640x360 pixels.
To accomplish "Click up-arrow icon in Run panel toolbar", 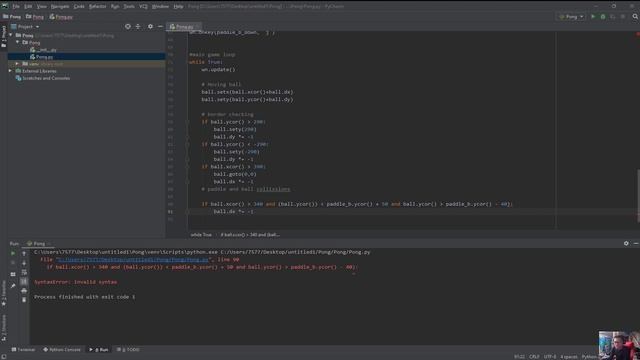I will click(x=24, y=253).
